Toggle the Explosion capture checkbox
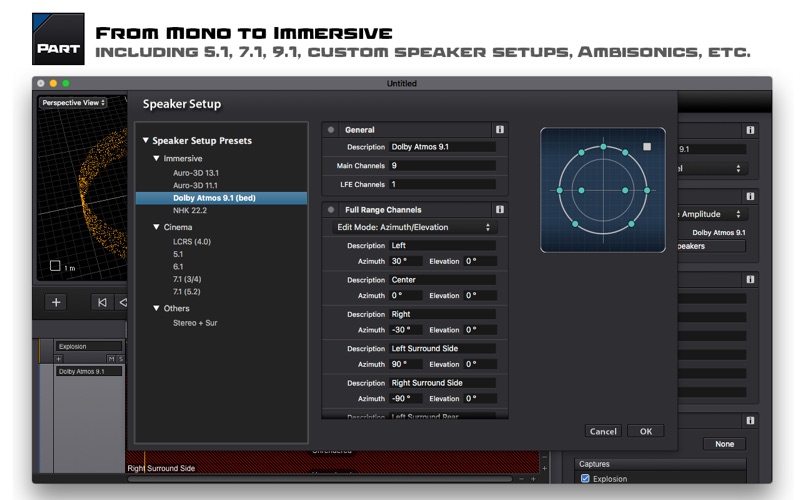The image size is (800, 500). 585,479
